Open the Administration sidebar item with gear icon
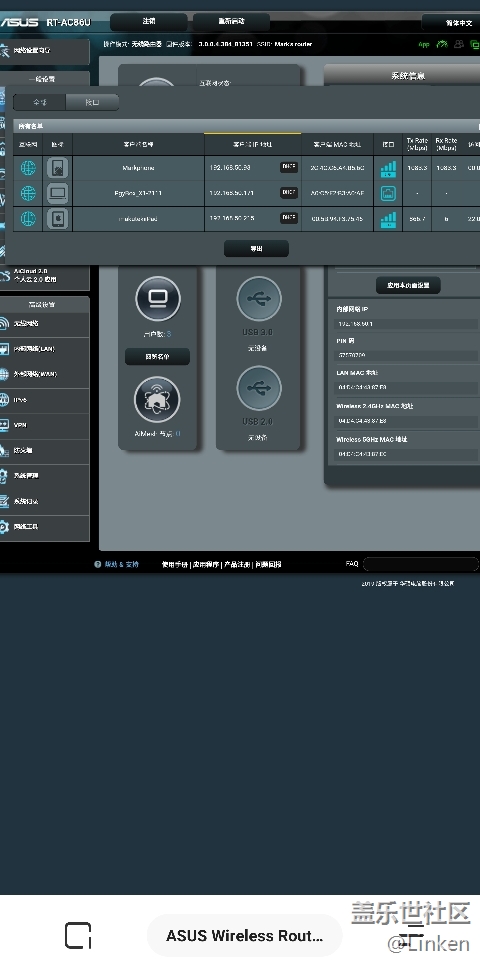The height and width of the screenshot is (975, 480). (44, 476)
